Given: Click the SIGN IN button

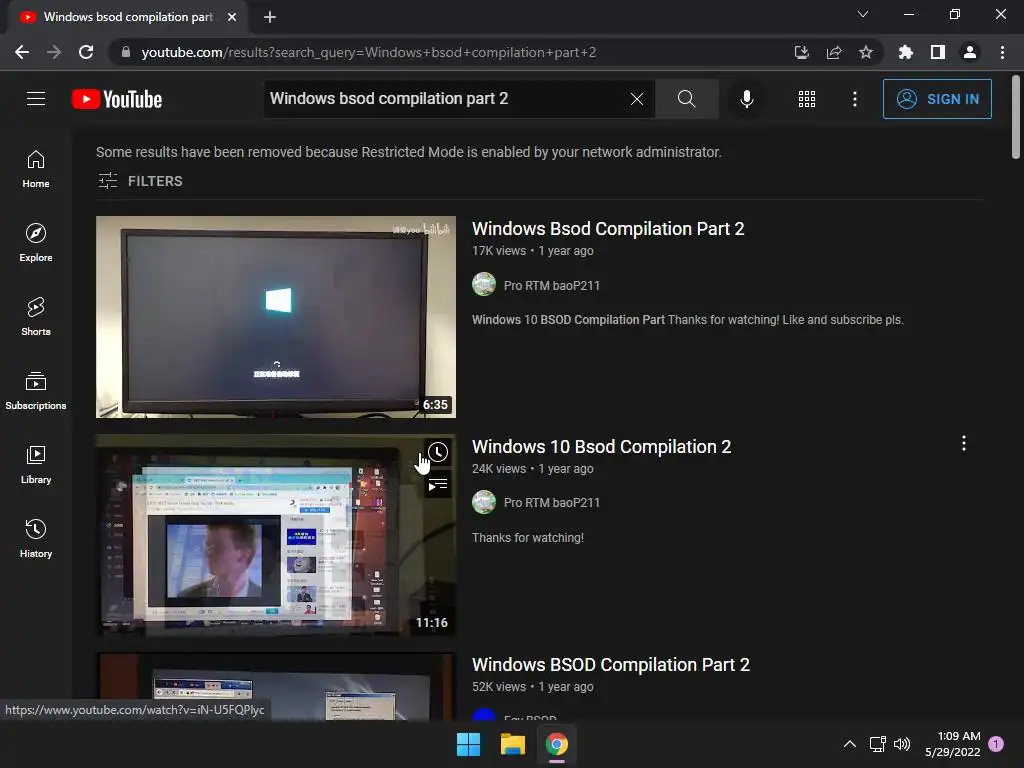Looking at the screenshot, I should pyautogui.click(x=936, y=99).
